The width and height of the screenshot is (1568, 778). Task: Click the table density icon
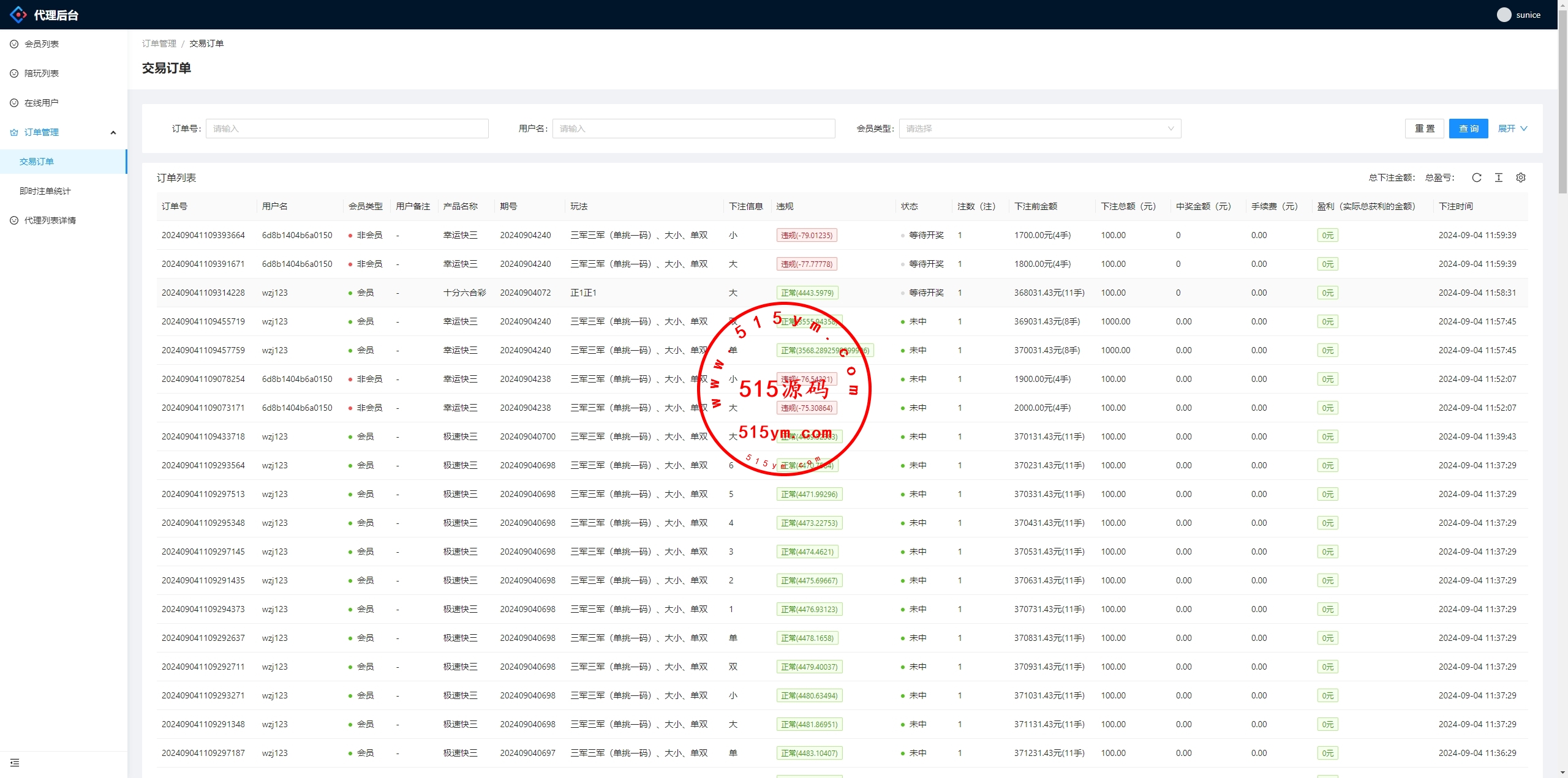pyautogui.click(x=1499, y=178)
